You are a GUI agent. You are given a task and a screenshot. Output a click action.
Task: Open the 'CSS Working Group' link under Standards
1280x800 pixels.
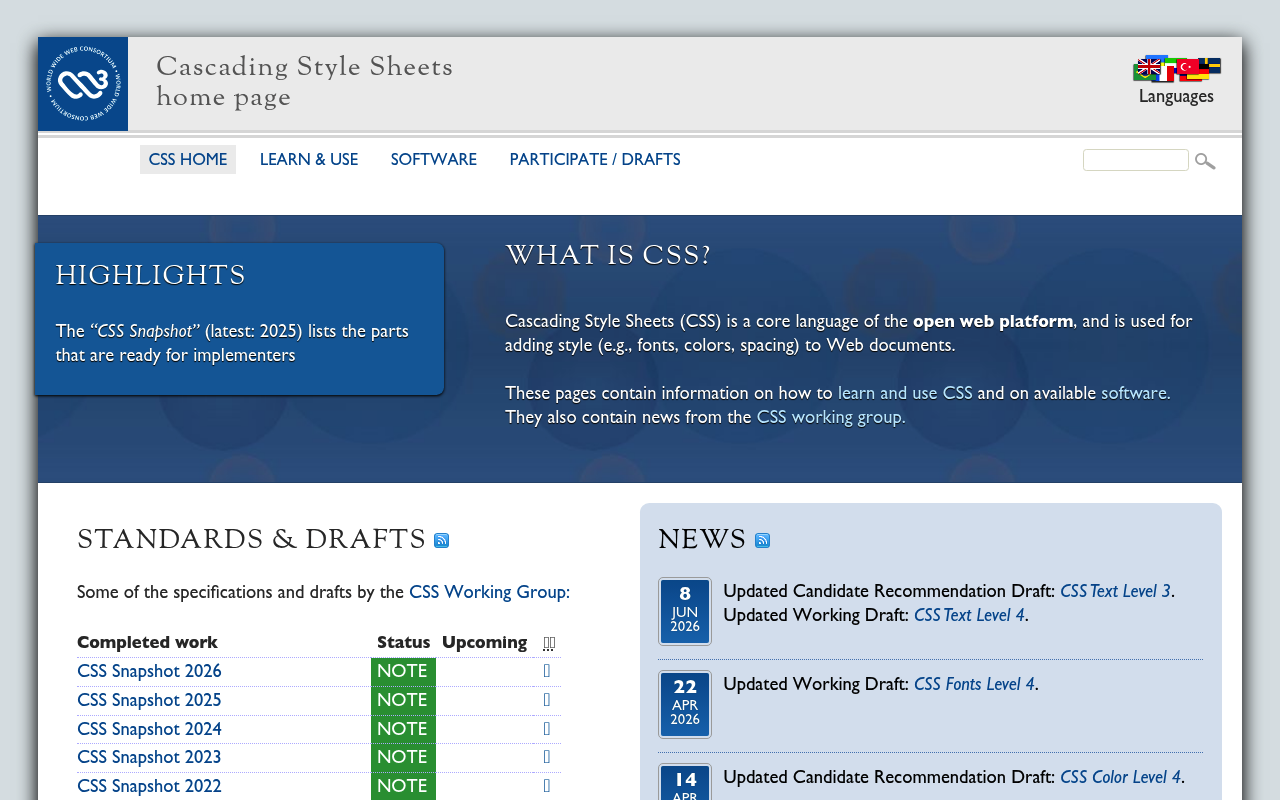click(x=487, y=592)
